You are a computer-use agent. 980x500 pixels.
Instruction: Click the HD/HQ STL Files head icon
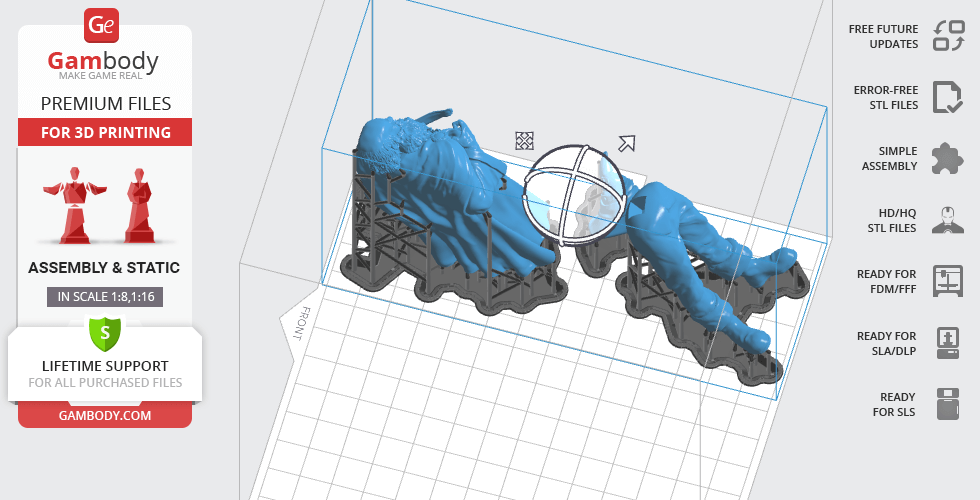coord(947,219)
